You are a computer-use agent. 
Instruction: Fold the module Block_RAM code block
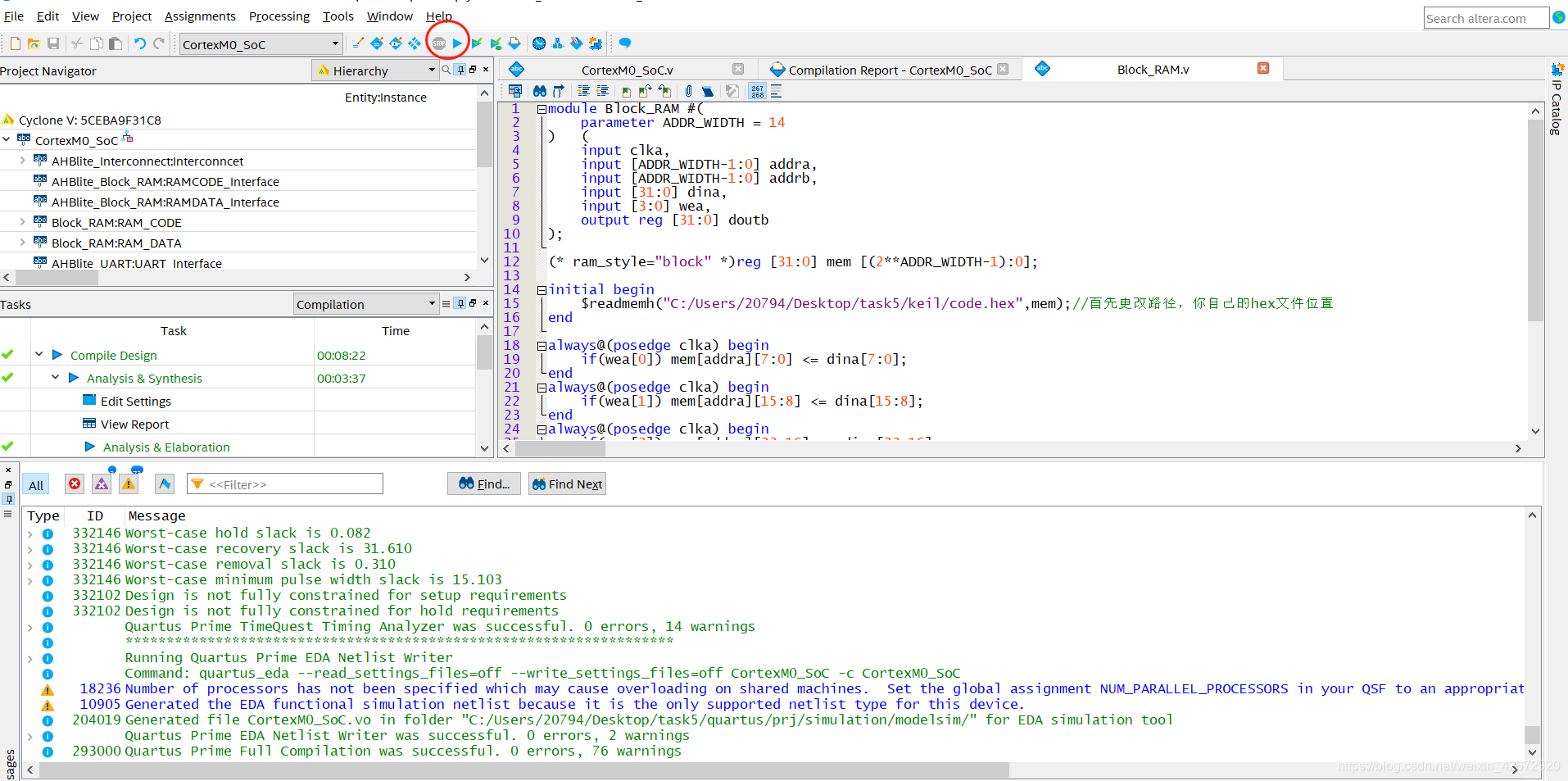(x=542, y=109)
